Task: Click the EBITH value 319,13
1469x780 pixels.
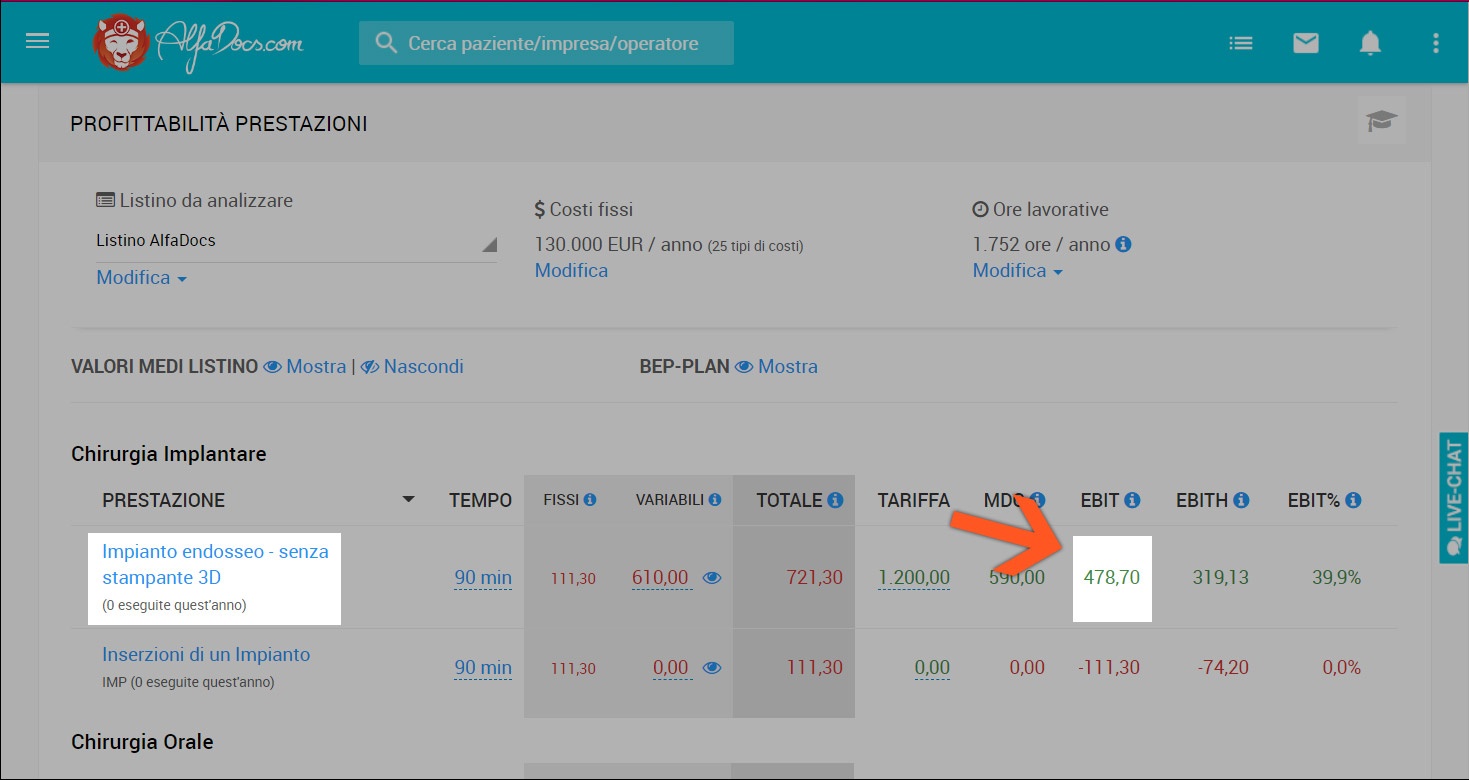Action: click(x=1221, y=577)
